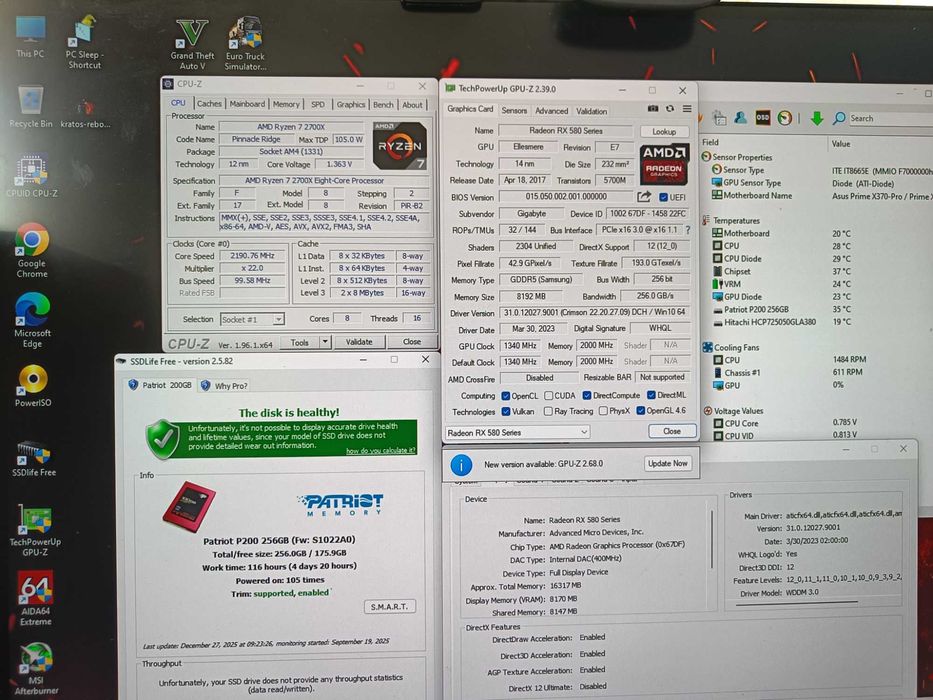Toggle the DirectML checkbox
Image resolution: width=933 pixels, height=700 pixels.
(651, 395)
